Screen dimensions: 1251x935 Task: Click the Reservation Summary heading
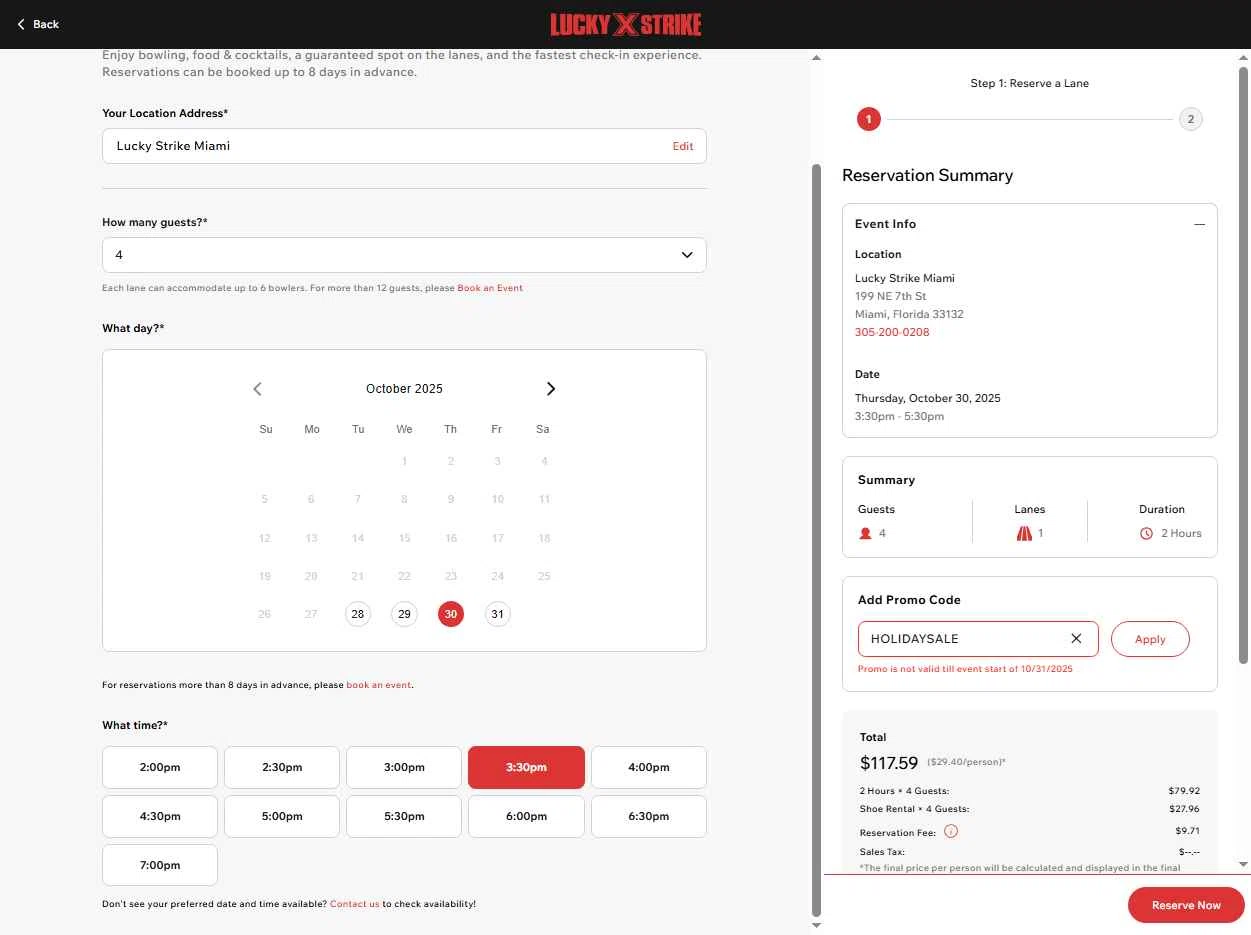[927, 175]
